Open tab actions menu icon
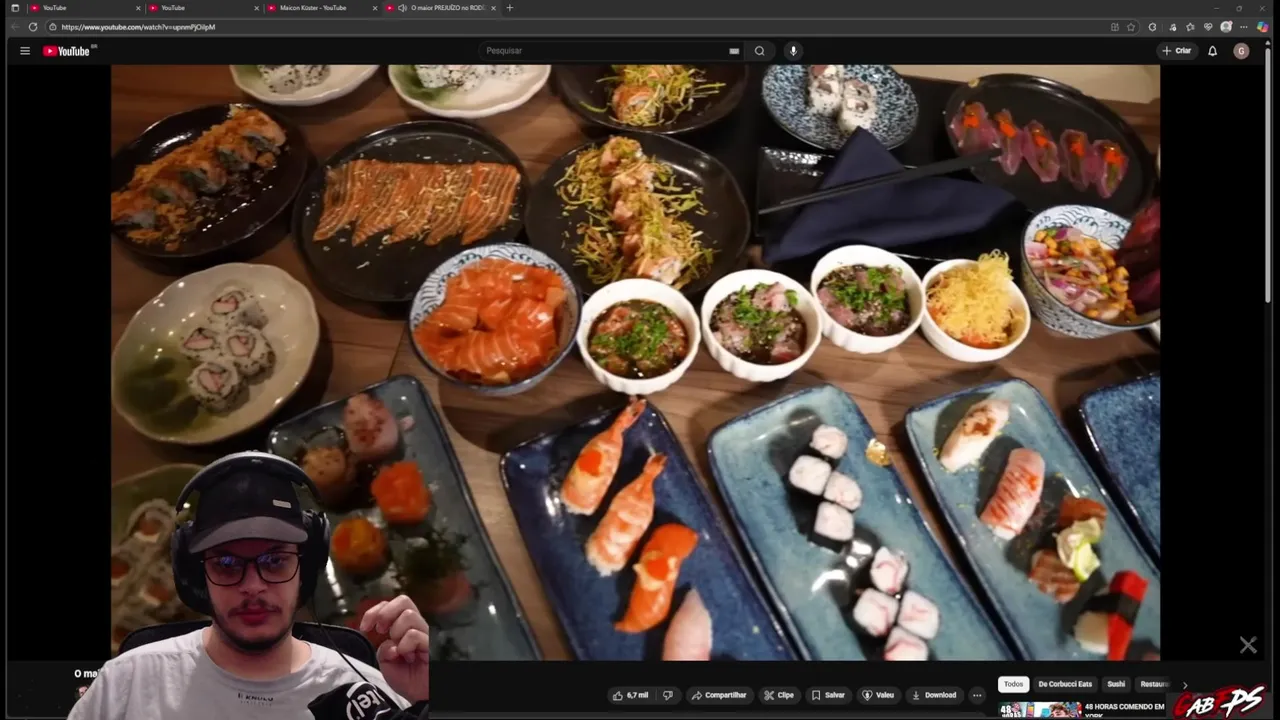The image size is (1280, 720). click(x=14, y=8)
